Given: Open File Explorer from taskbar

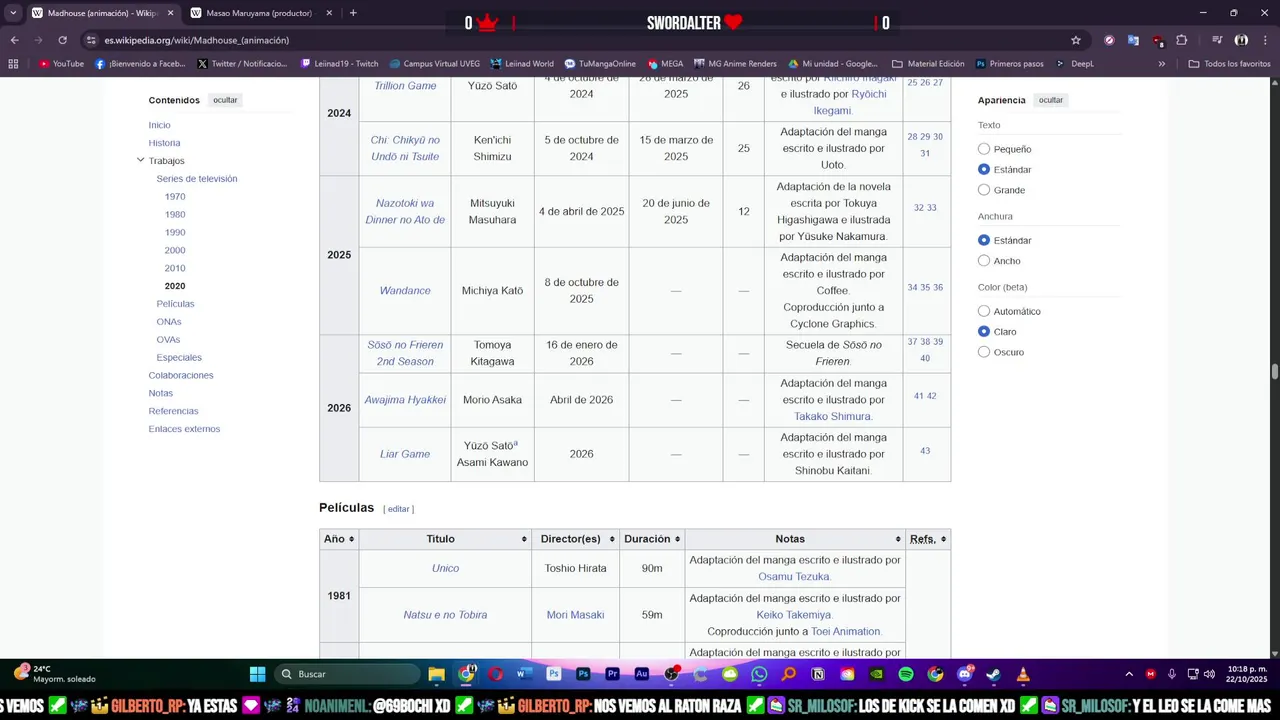Looking at the screenshot, I should pos(437,674).
